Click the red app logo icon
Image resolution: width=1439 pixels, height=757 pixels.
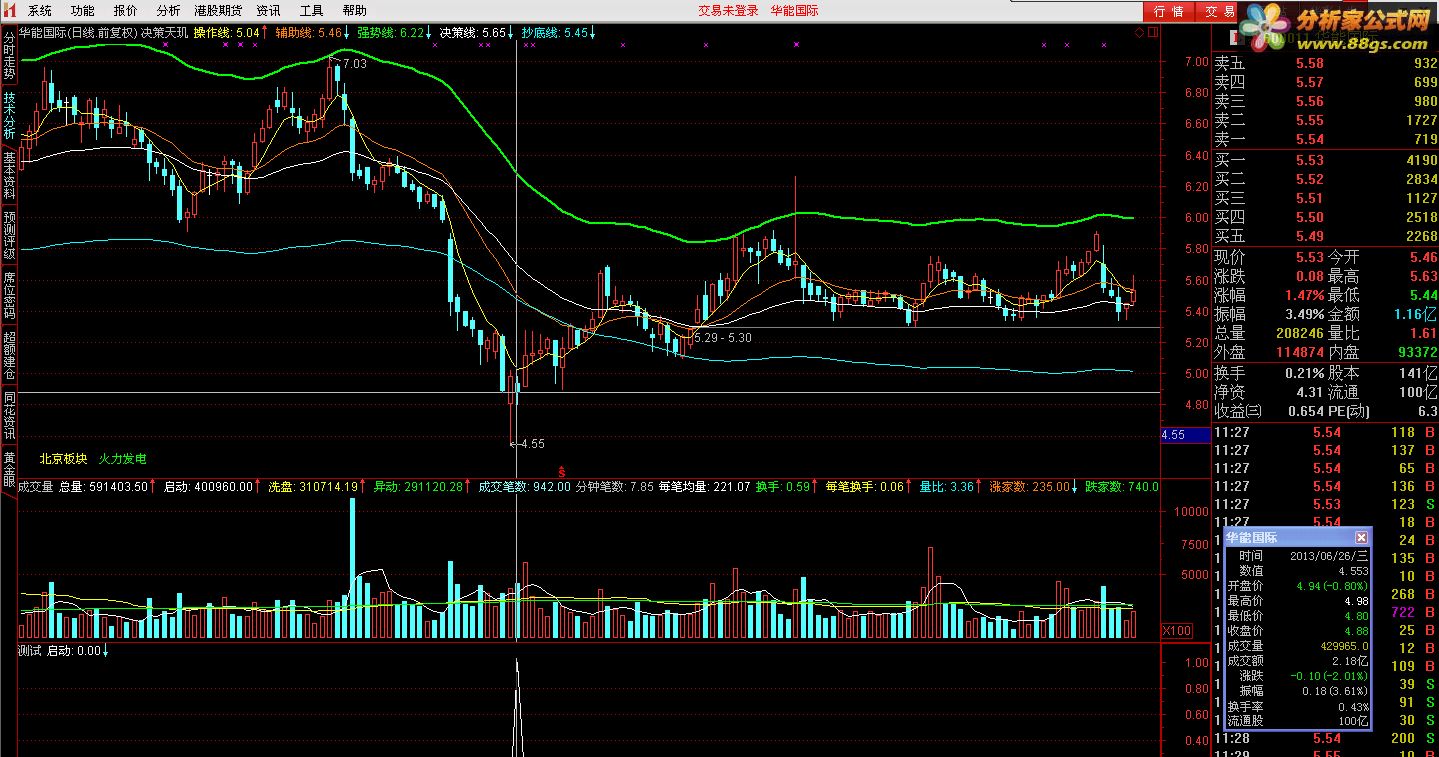pyautogui.click(x=10, y=10)
